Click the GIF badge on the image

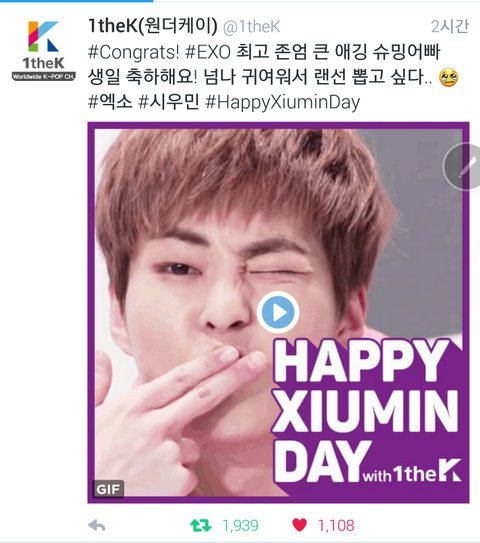click(x=108, y=489)
